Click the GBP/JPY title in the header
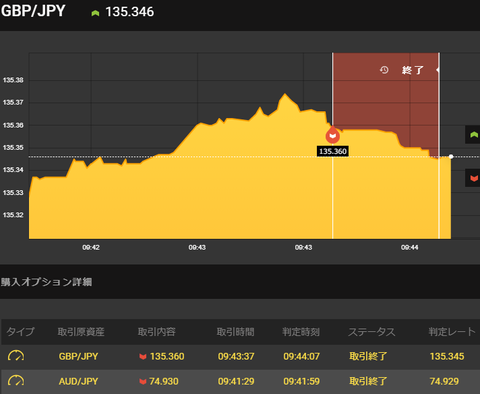Viewport: 480px width, 394px height. pyautogui.click(x=33, y=11)
